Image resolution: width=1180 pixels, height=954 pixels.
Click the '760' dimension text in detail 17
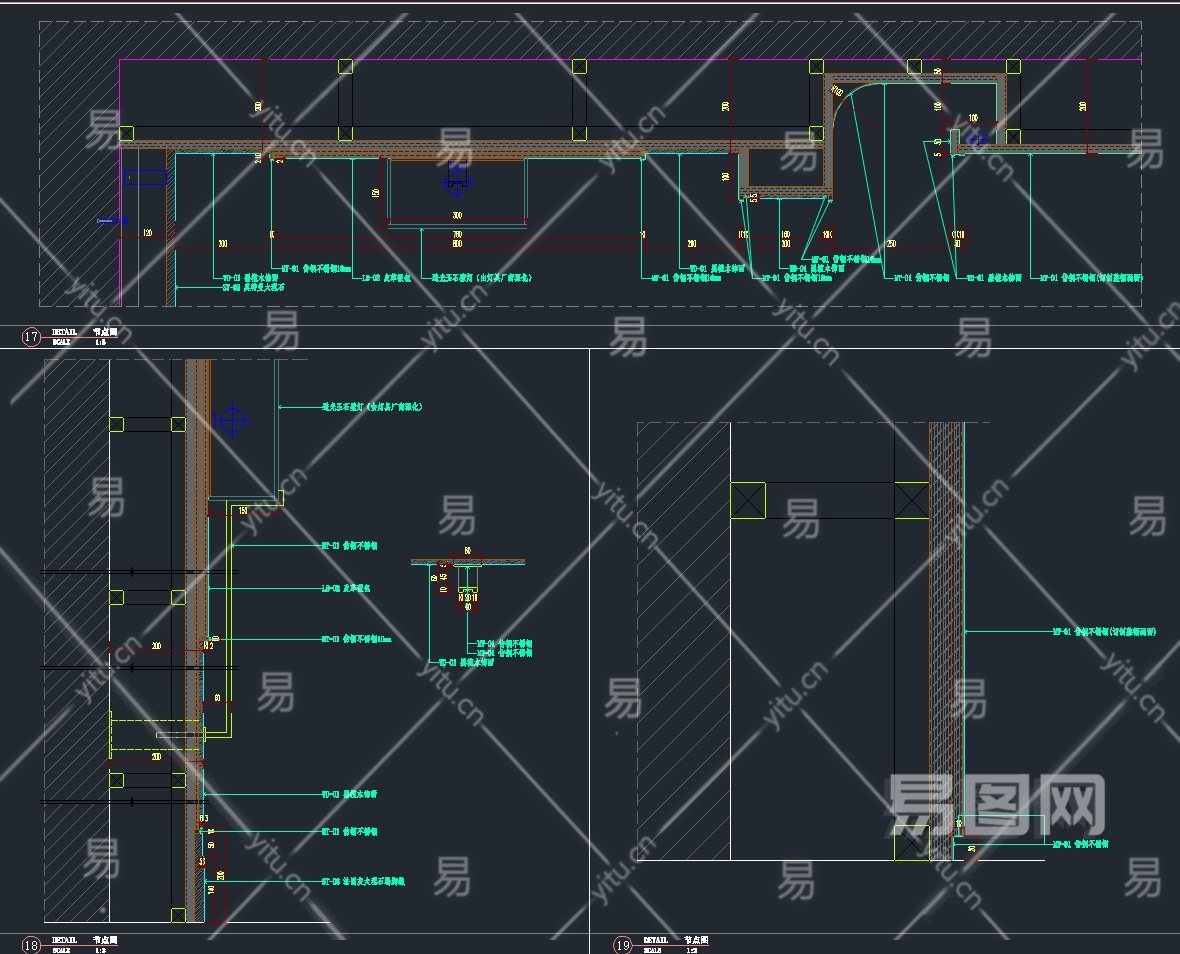coord(457,235)
